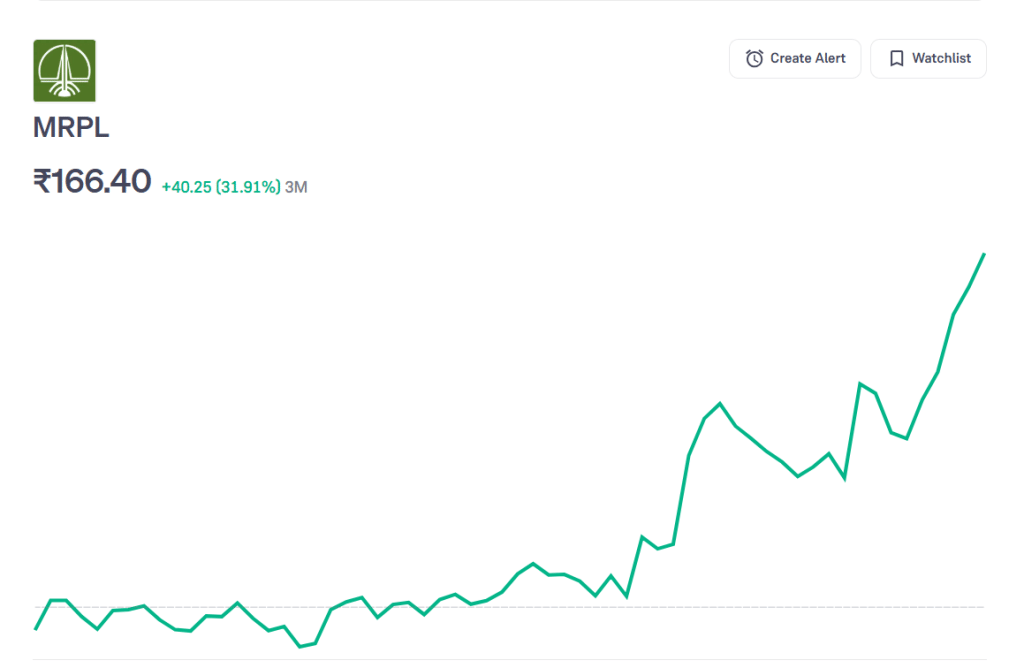Viewport: 1024px width, 668px height.
Task: Click the +40.25 (31.91%) change value
Action: pyautogui.click(x=221, y=187)
